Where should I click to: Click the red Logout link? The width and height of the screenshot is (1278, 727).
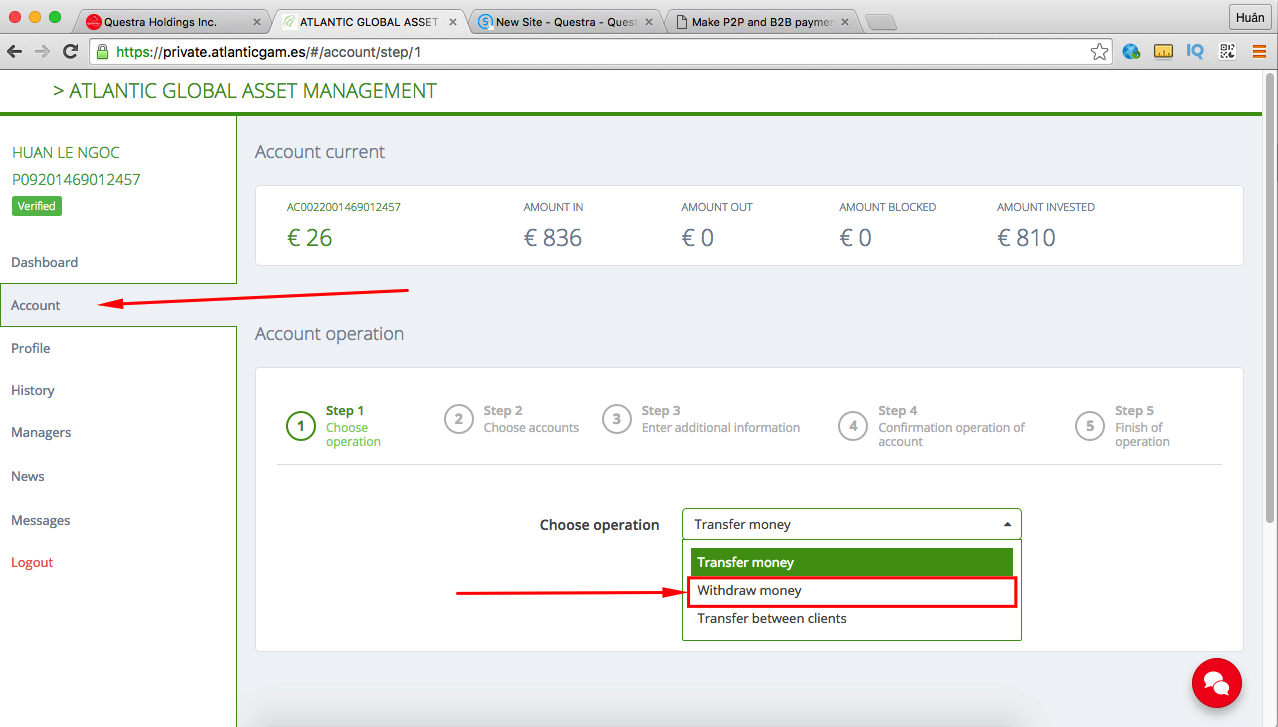(32, 562)
